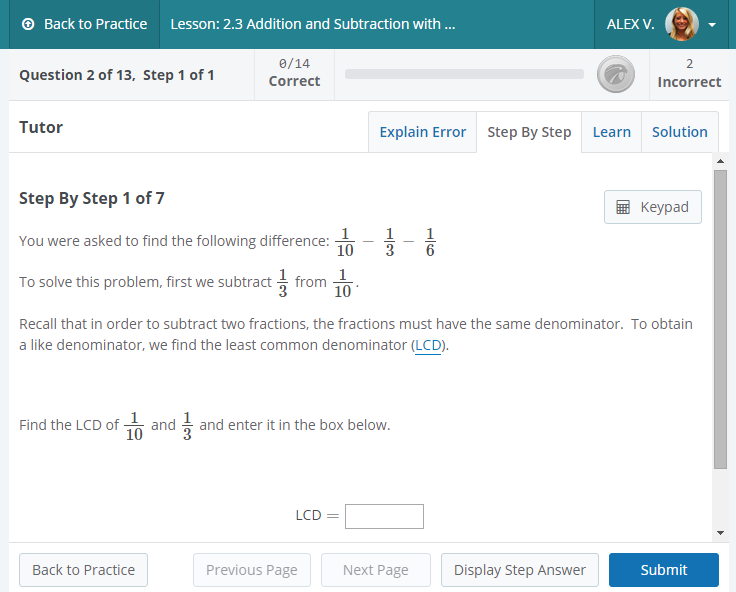Click the scrollbar down arrow
This screenshot has width=736, height=592.
tap(720, 533)
